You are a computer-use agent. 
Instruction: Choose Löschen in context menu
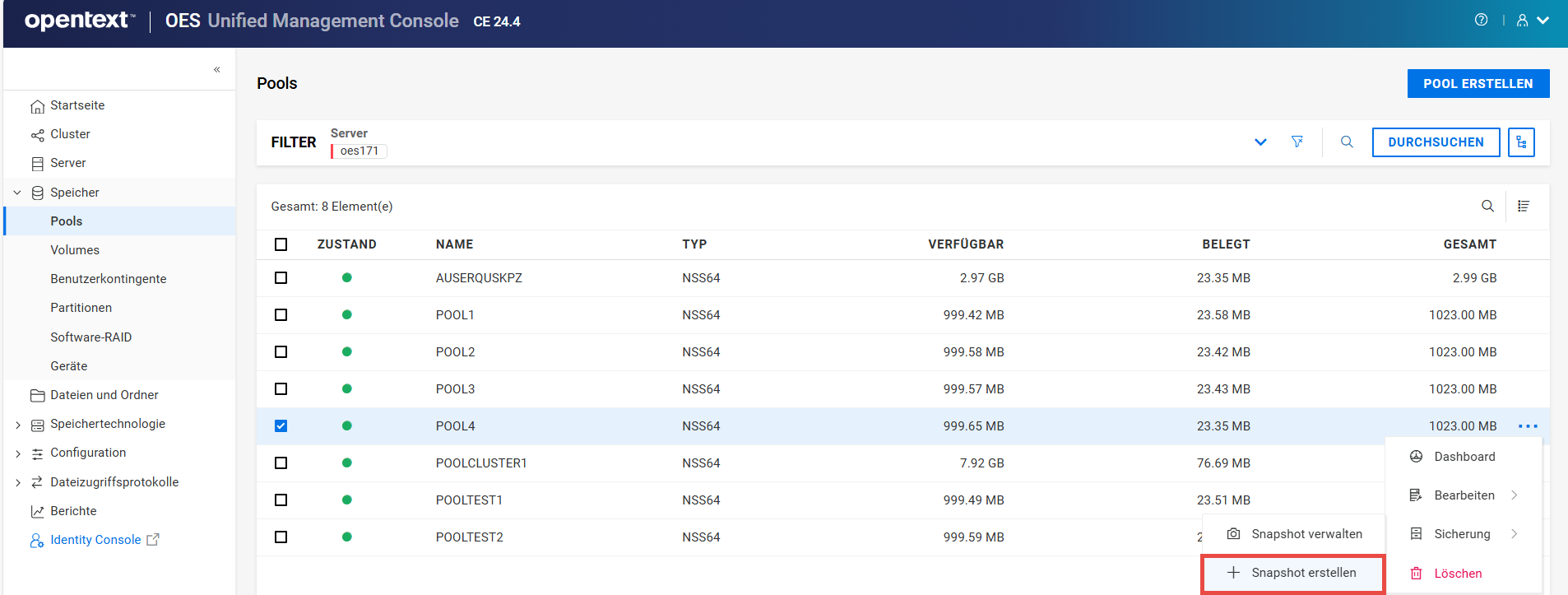pyautogui.click(x=1457, y=574)
